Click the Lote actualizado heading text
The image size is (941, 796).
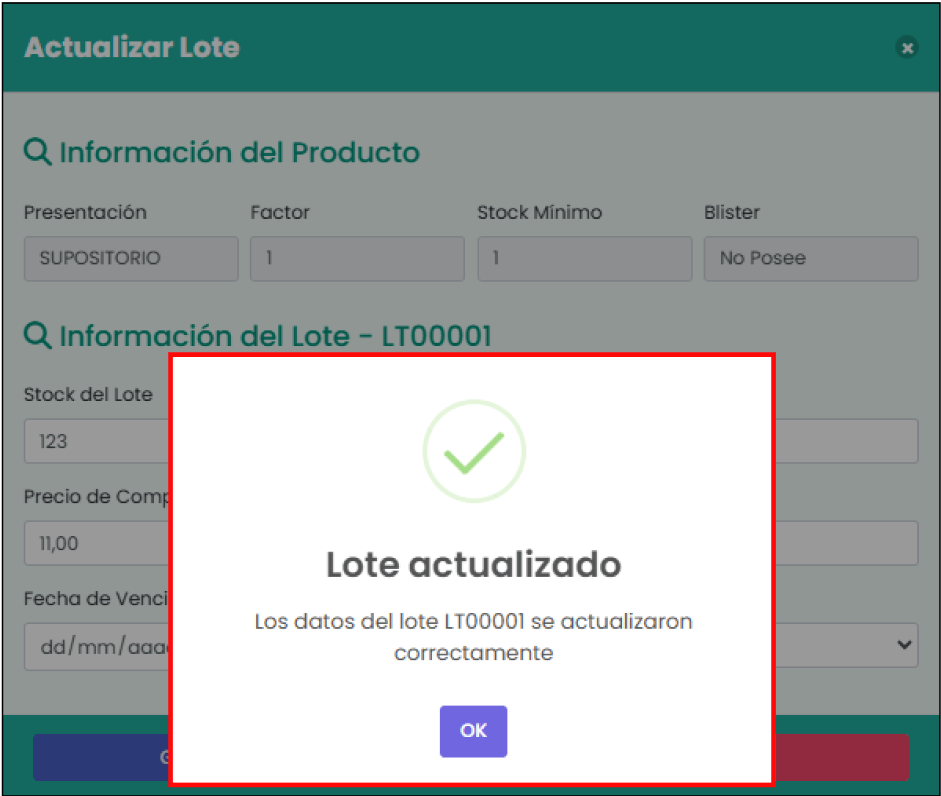coord(473,565)
